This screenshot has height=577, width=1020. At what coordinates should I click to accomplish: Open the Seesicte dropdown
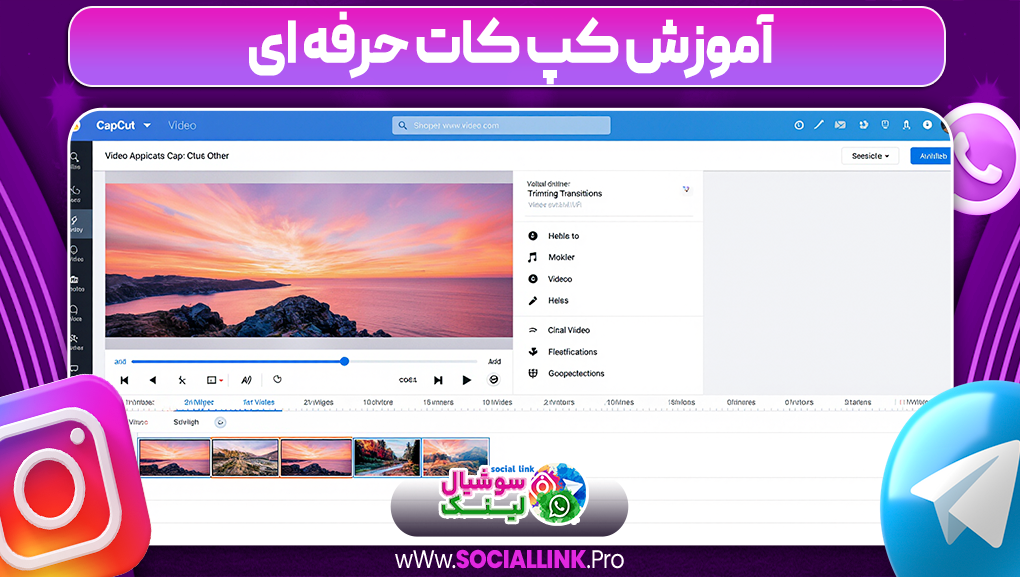870,156
